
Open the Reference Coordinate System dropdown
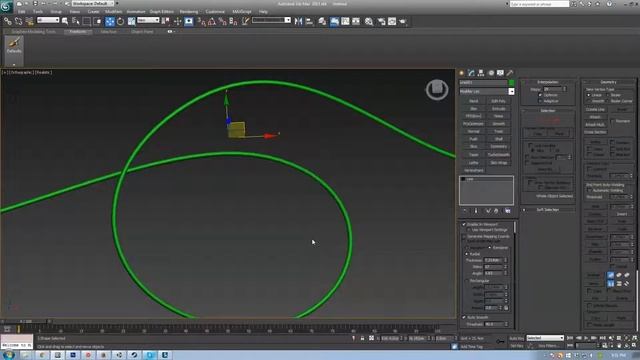[x=148, y=20]
